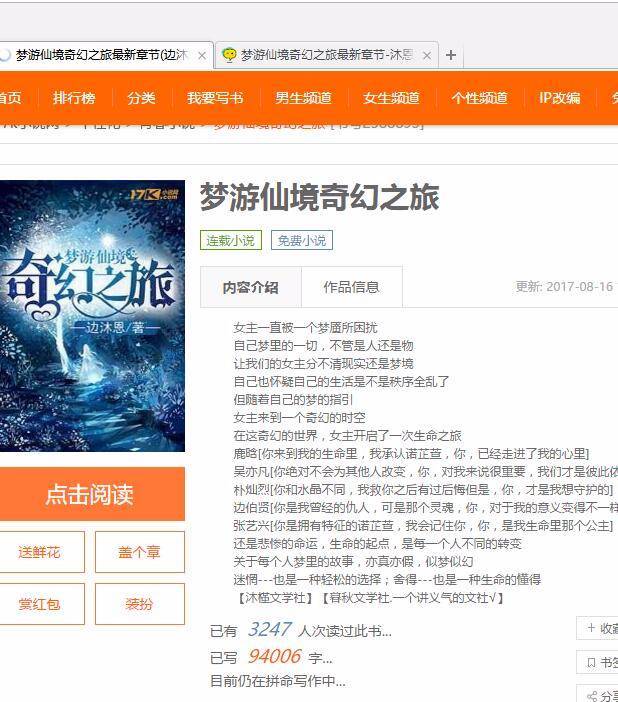Image resolution: width=618 pixels, height=702 pixels.
Task: Click the plus icon to add to favorites
Action: pos(591,628)
